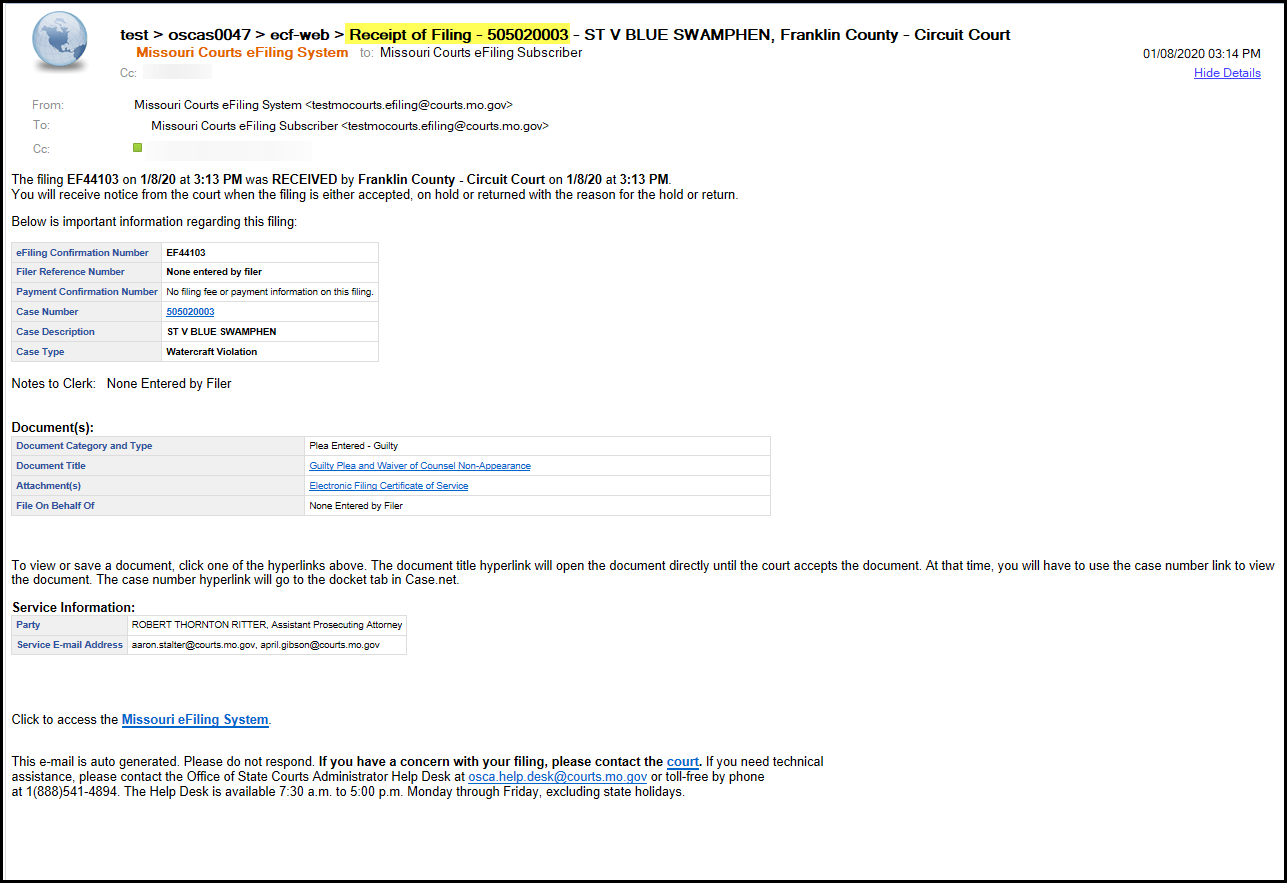This screenshot has height=883, width=1287.
Task: Select 'None Entered by Filer' in File On Behalf Of row
Action: [538, 506]
